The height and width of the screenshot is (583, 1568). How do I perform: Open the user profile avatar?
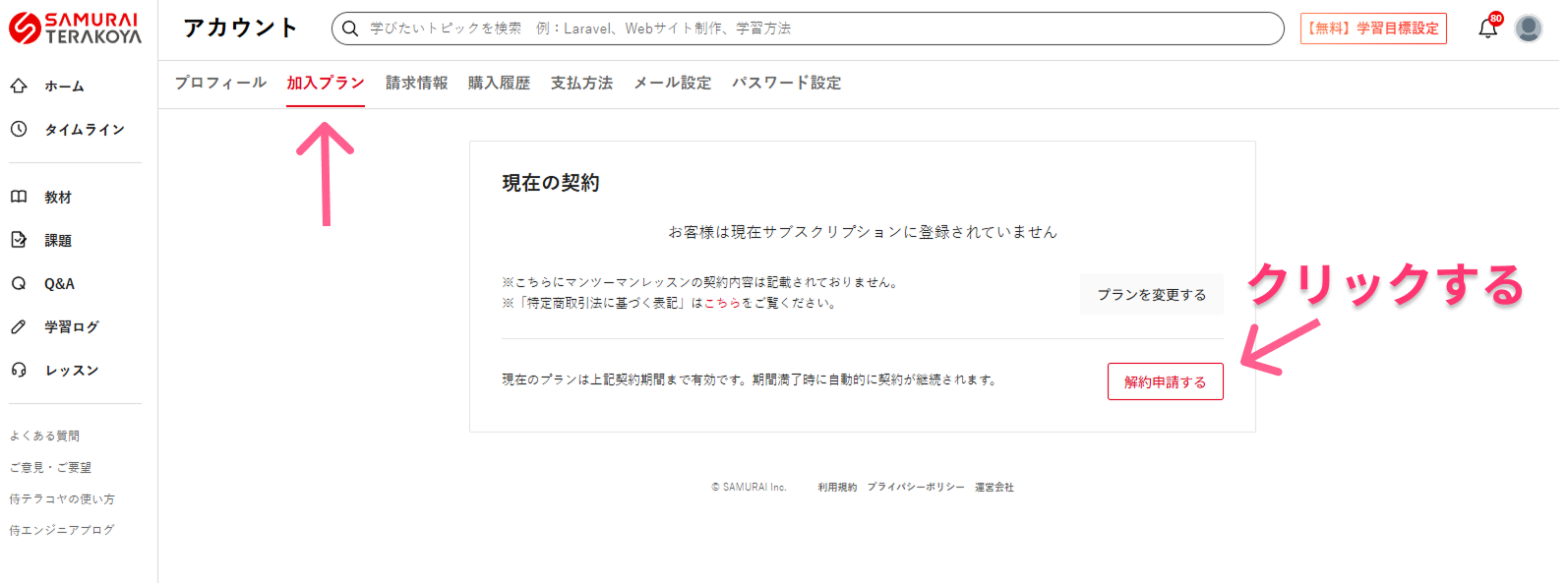pyautogui.click(x=1528, y=29)
